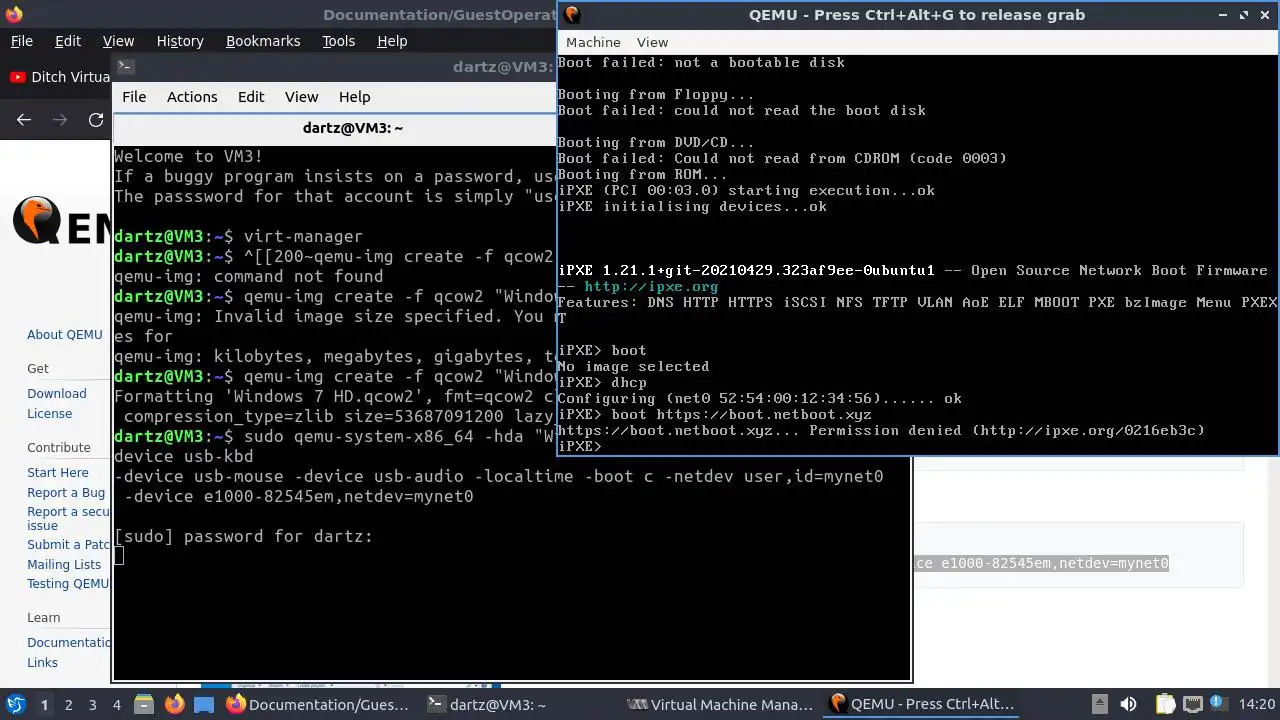
Task: Go back in the Firefox window
Action: (24, 120)
